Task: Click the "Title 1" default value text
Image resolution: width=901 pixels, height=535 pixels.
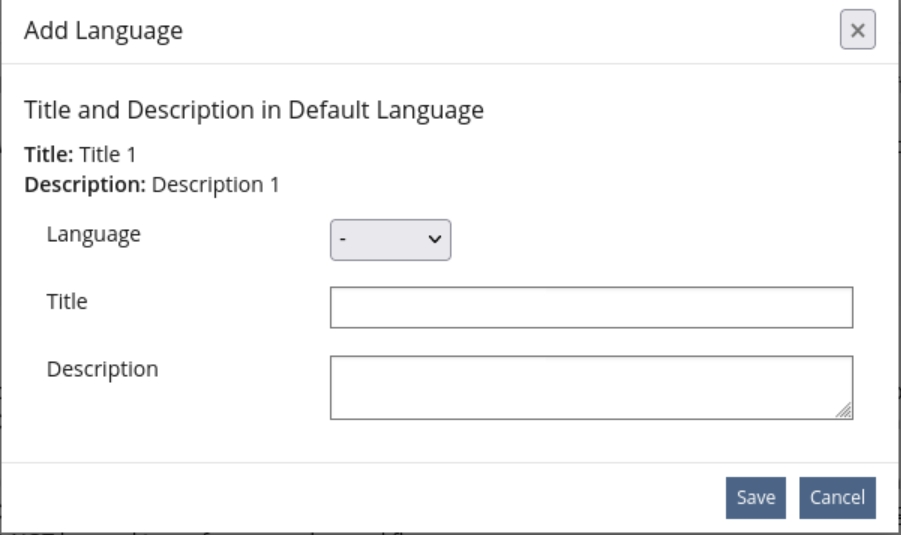Action: click(x=107, y=155)
